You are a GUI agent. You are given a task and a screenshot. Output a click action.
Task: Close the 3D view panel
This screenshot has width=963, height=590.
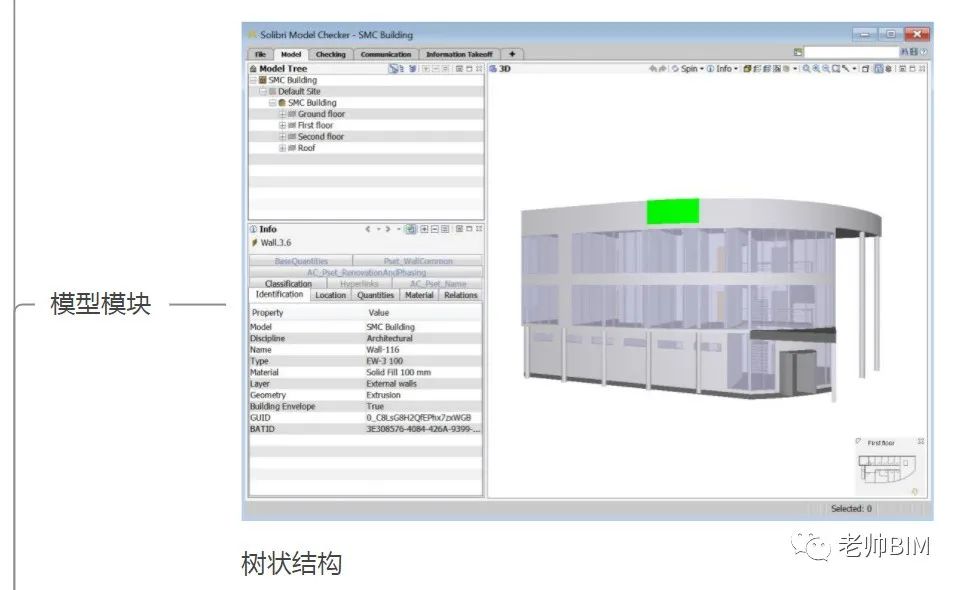click(922, 69)
